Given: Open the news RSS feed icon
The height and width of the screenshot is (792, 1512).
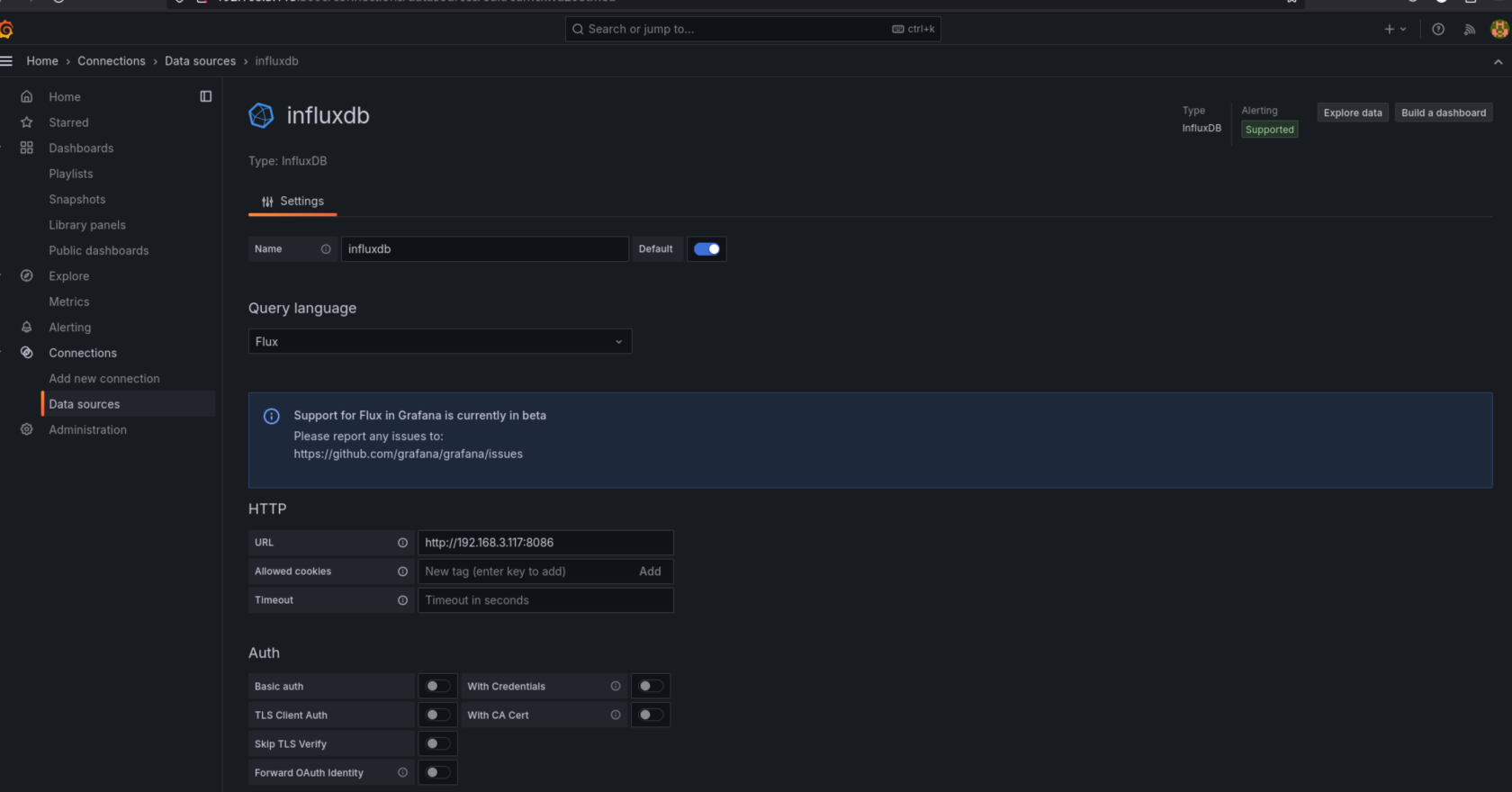Looking at the screenshot, I should pos(1469,30).
